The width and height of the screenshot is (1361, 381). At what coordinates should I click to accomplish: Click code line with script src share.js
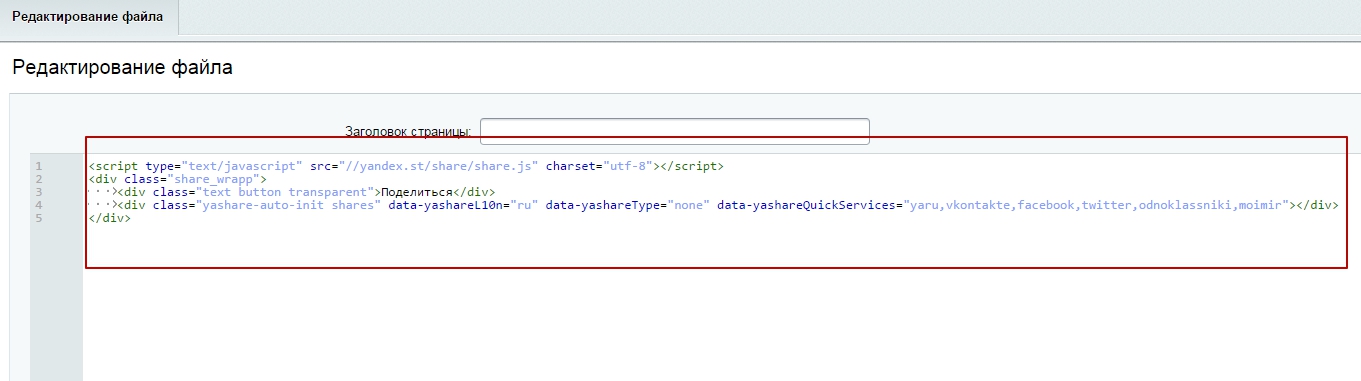(x=406, y=166)
